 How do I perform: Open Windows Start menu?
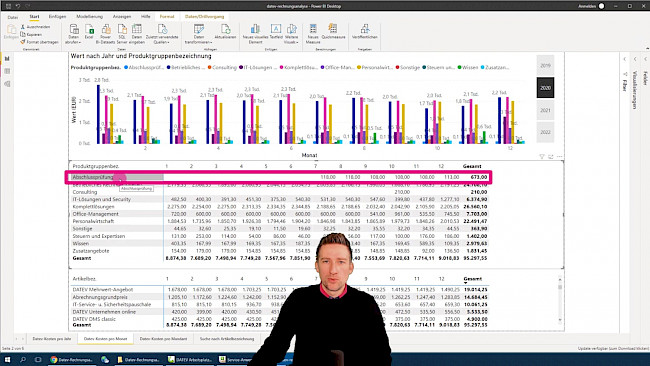pyautogui.click(x=7, y=359)
